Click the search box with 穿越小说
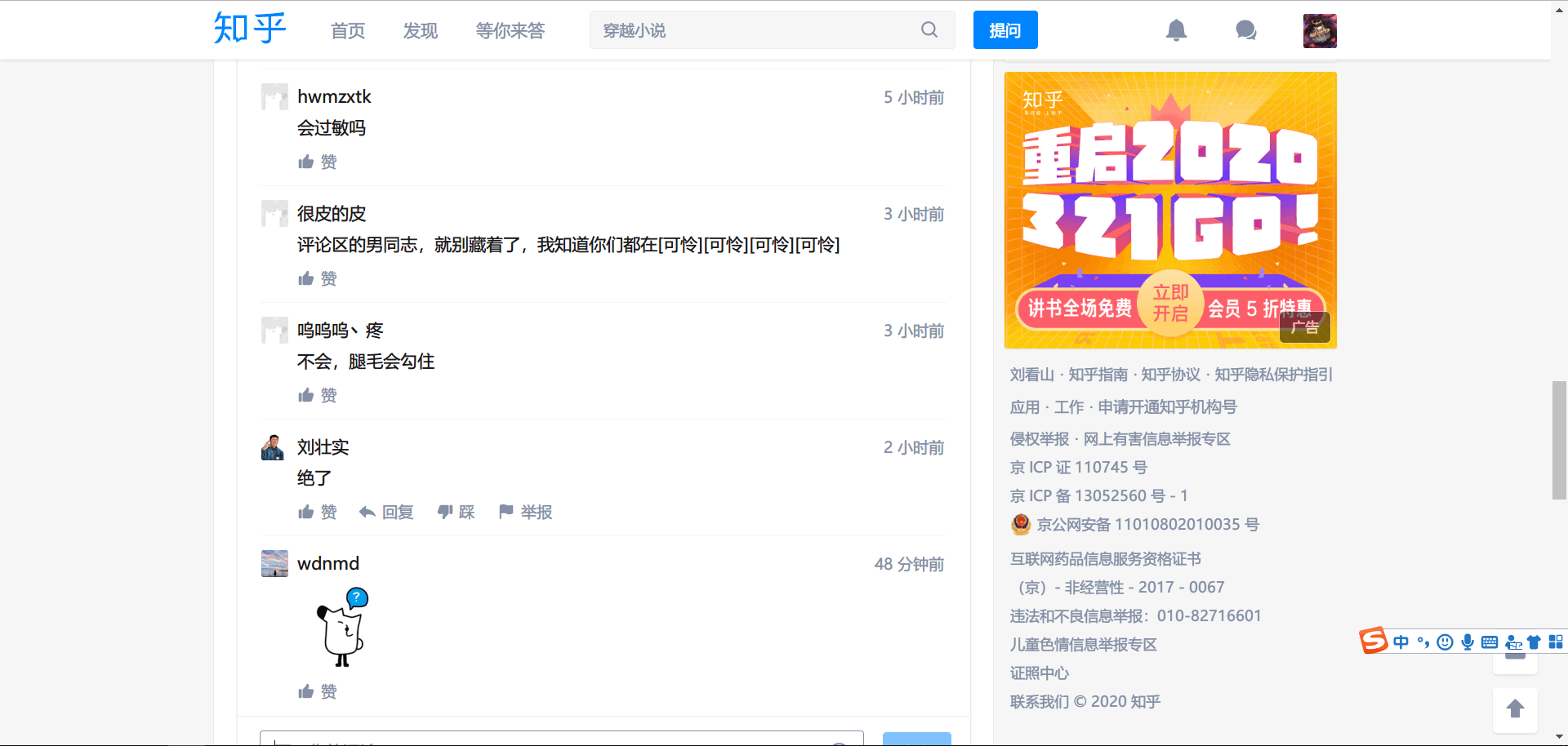Screen dimensions: 1568x746 coord(751,30)
